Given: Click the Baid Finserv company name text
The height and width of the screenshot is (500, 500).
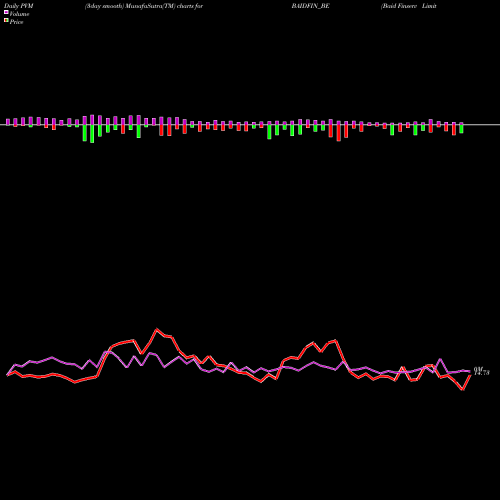Looking at the screenshot, I should pos(409,6).
